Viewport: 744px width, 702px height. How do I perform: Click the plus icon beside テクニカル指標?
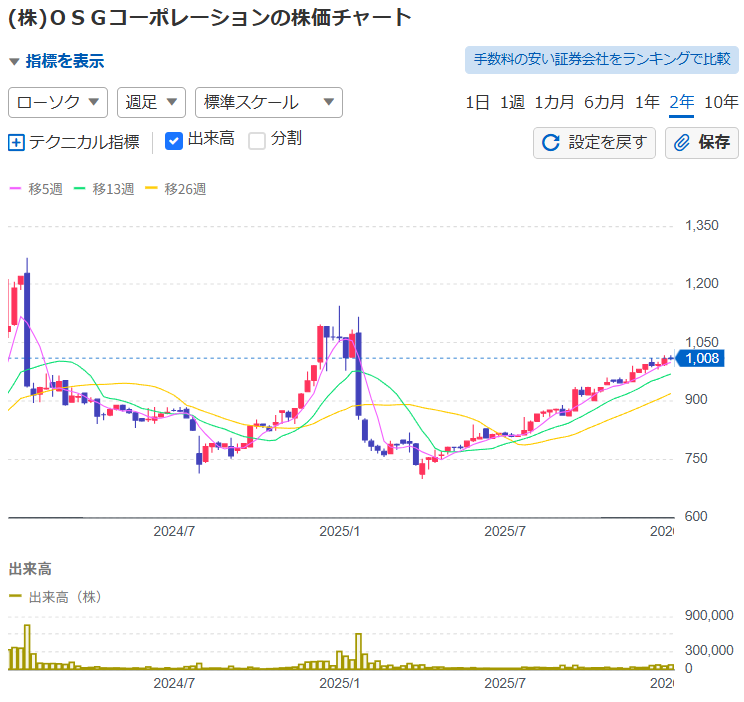point(16,142)
